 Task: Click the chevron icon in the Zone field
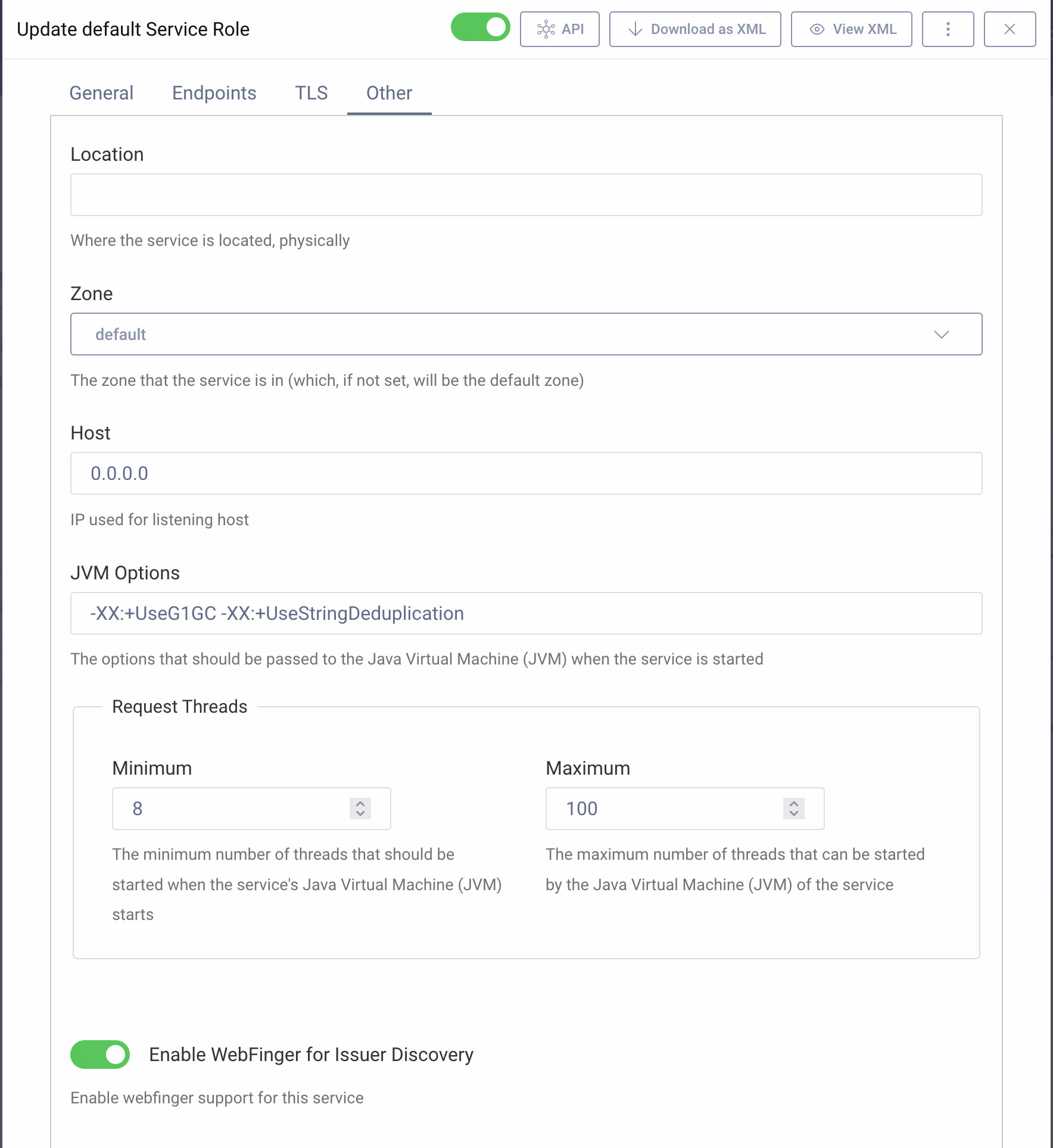click(x=942, y=334)
